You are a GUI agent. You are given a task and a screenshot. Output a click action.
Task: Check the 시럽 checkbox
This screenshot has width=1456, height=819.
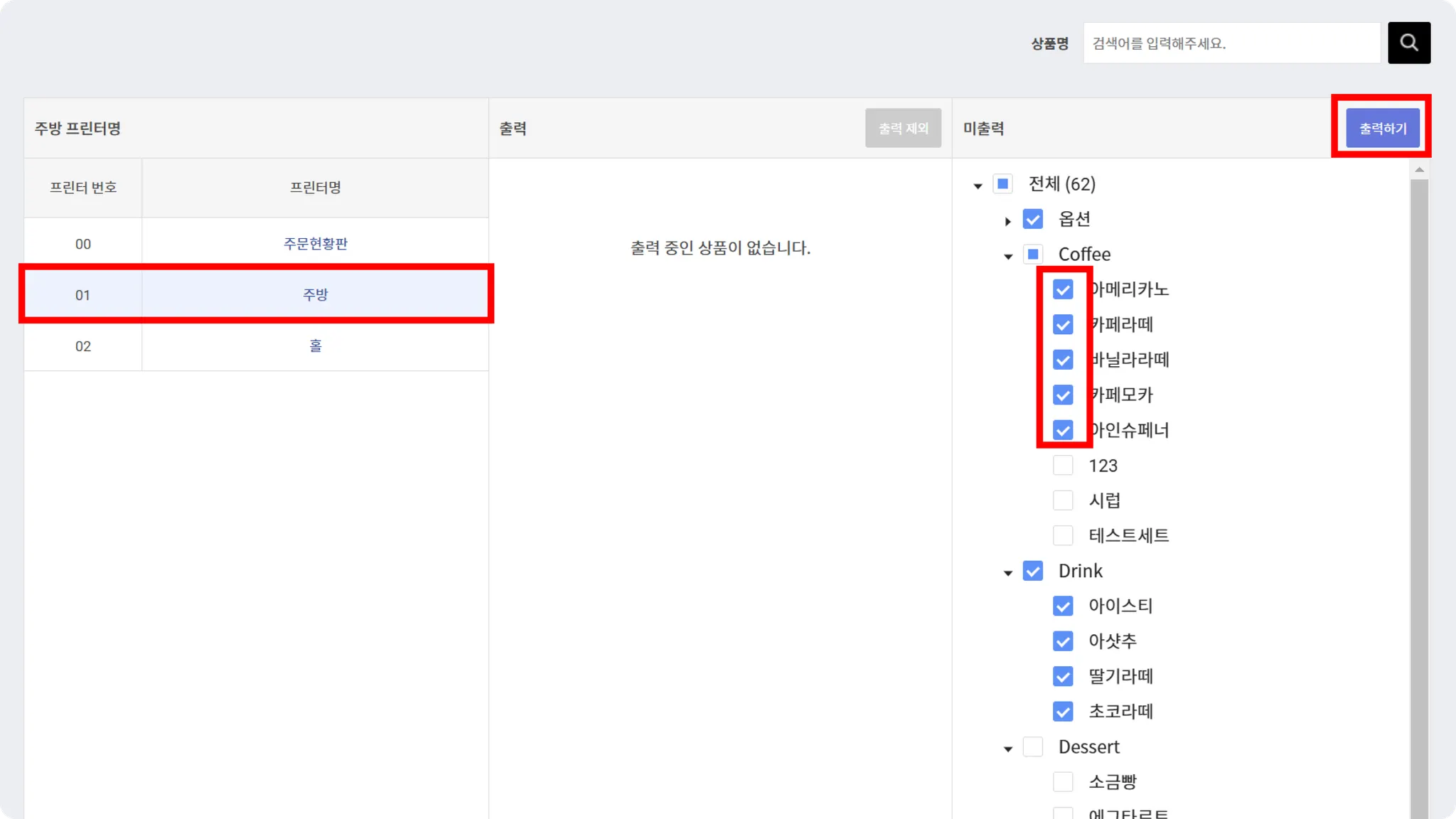[1063, 500]
